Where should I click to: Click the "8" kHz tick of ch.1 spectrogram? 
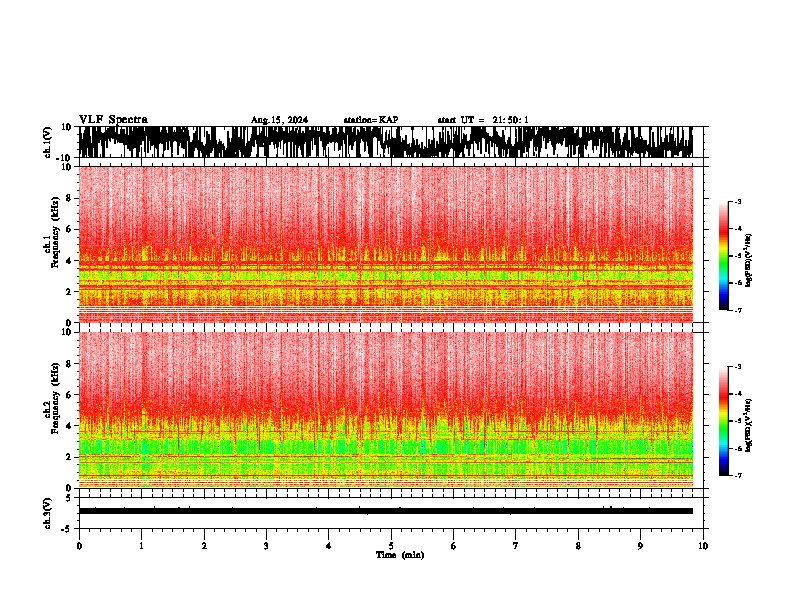point(69,198)
